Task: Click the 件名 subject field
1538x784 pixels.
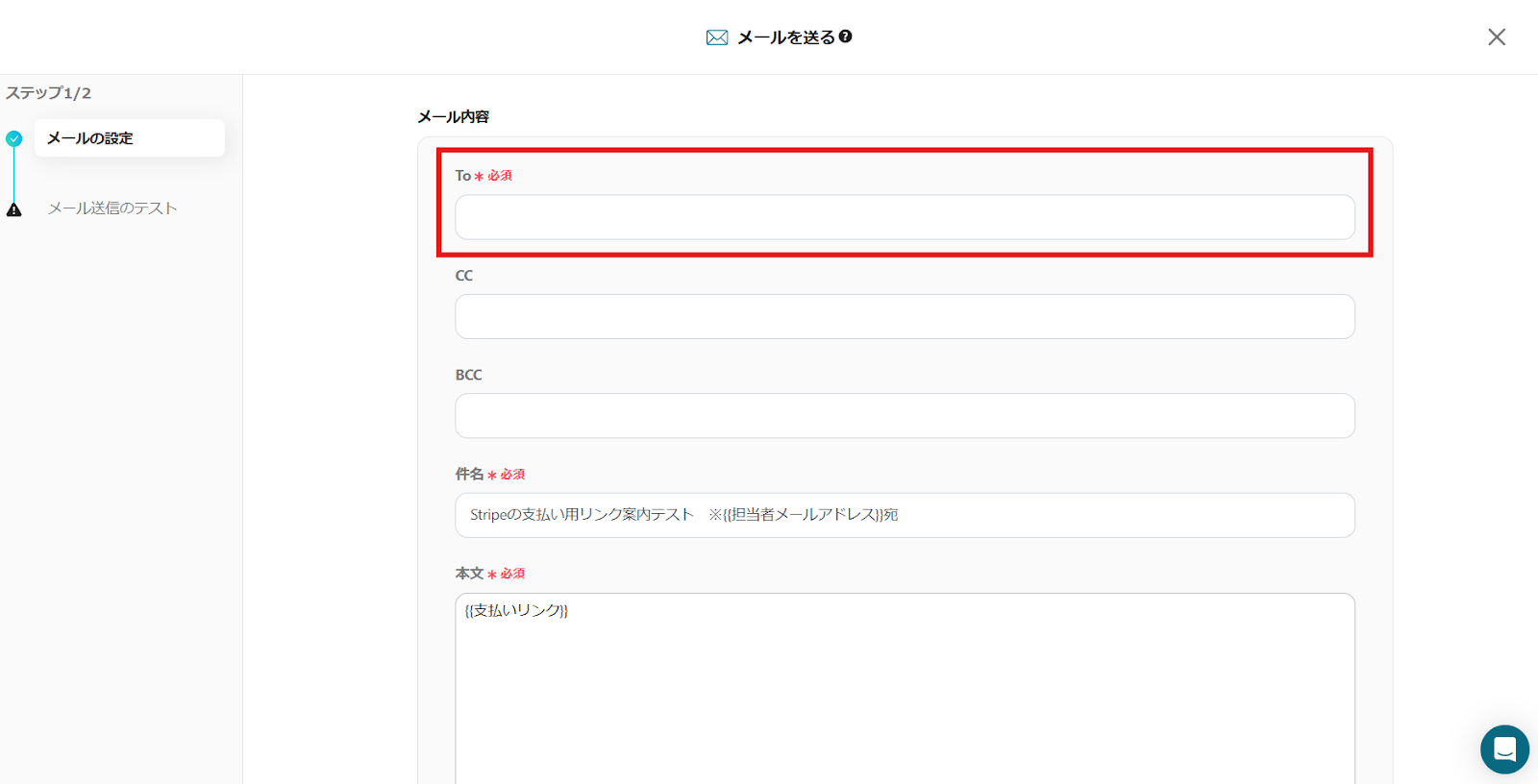Action: click(904, 515)
